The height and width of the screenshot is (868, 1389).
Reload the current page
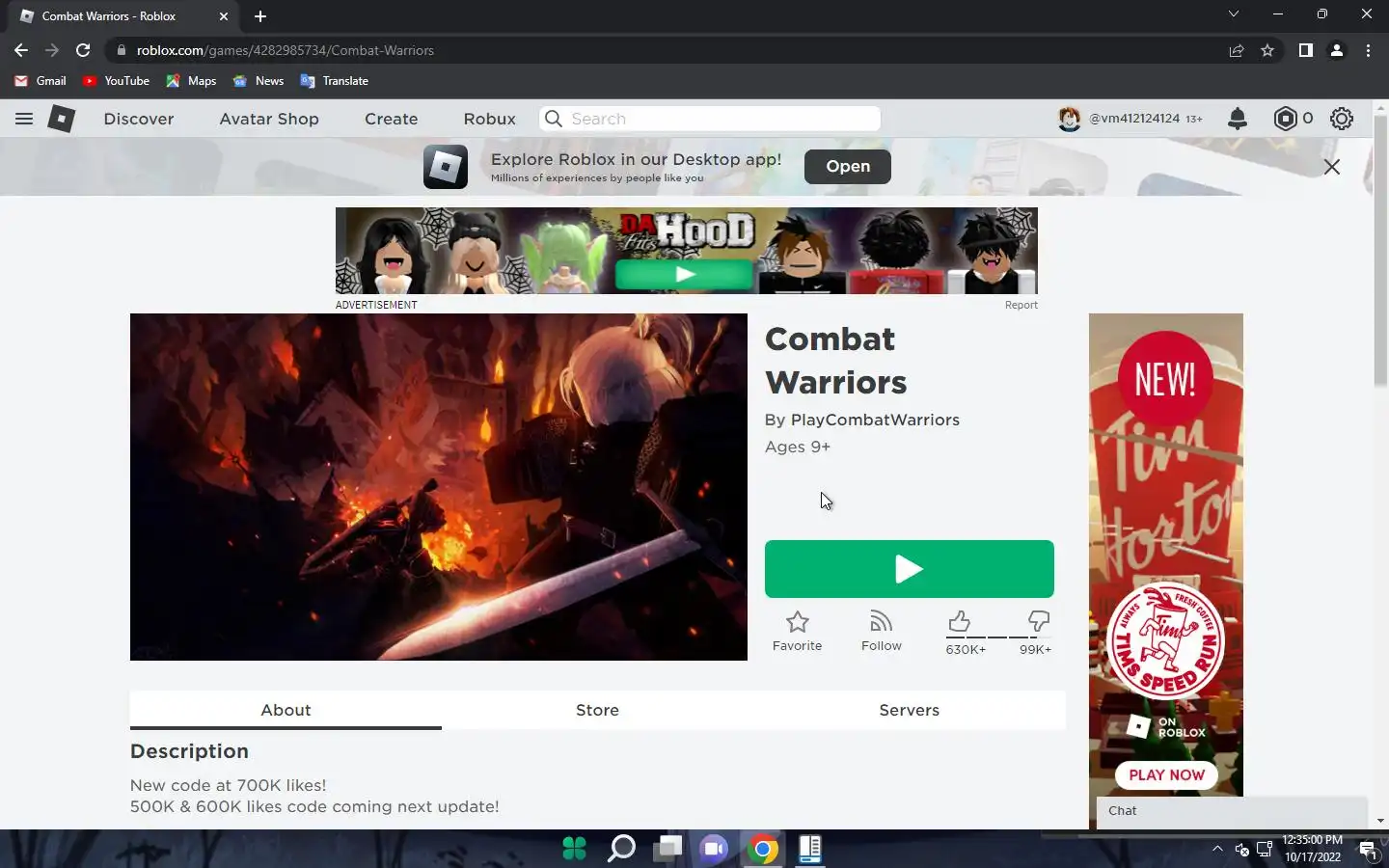click(83, 50)
